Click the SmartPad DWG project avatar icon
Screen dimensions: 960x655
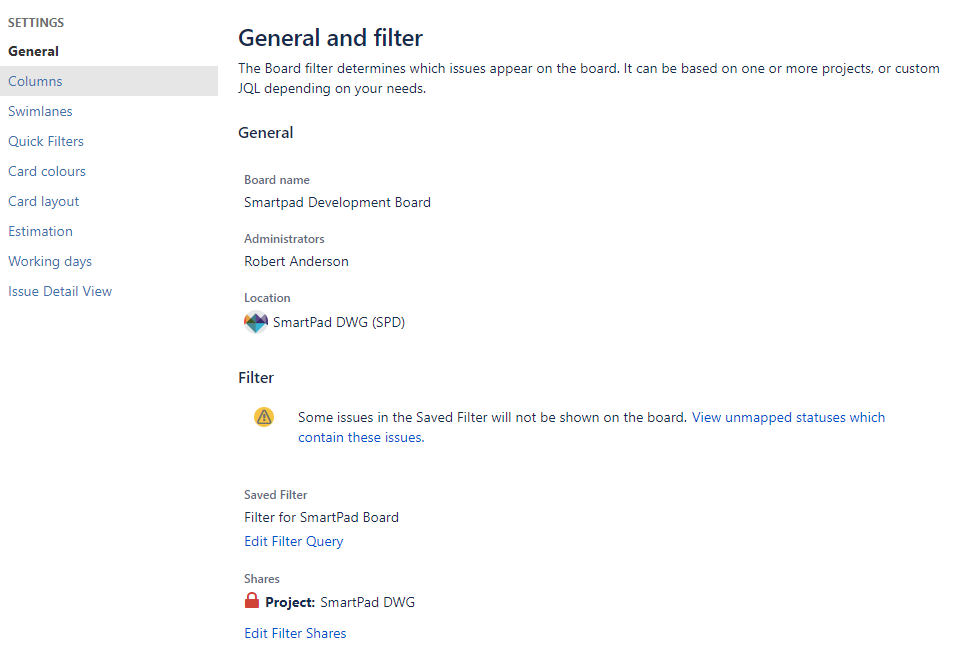[x=256, y=322]
